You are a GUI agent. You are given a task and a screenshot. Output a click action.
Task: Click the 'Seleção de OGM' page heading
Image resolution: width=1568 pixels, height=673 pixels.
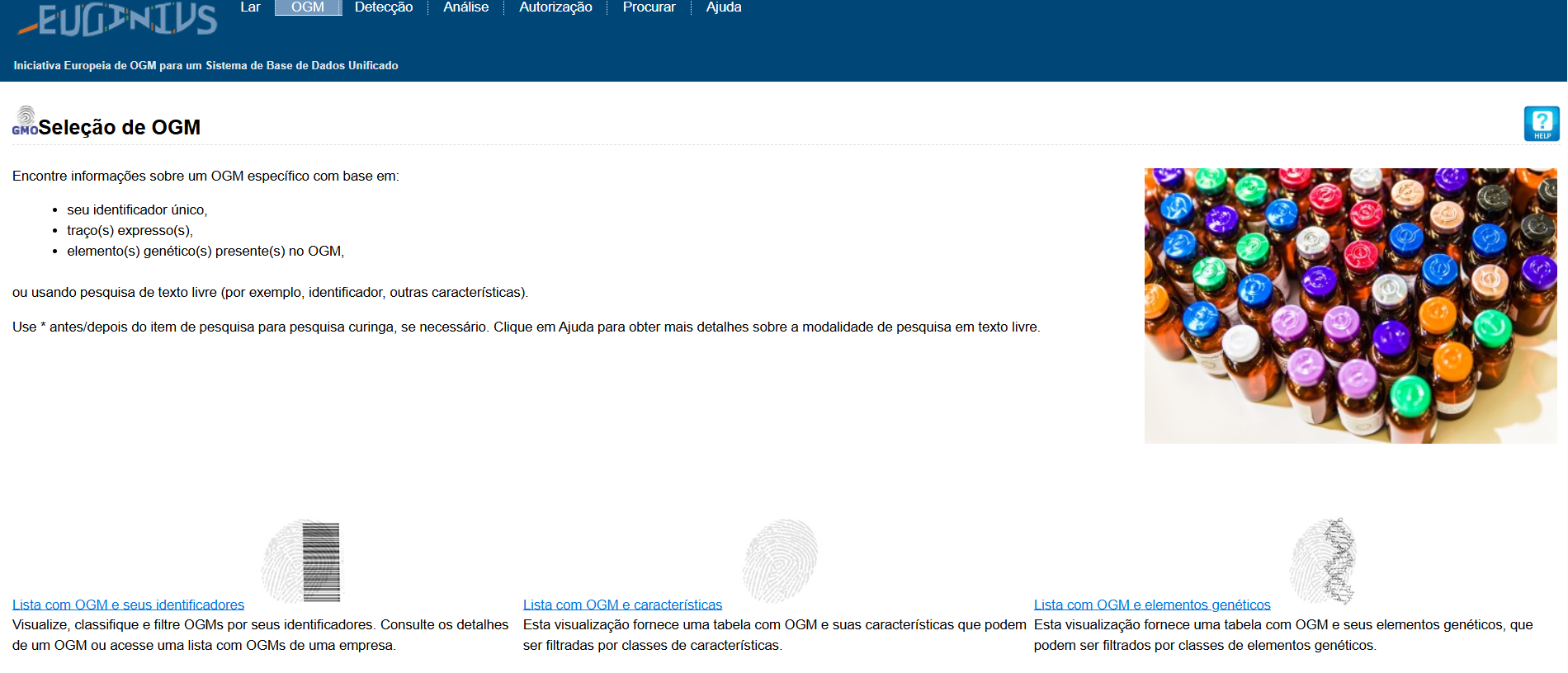pos(119,128)
